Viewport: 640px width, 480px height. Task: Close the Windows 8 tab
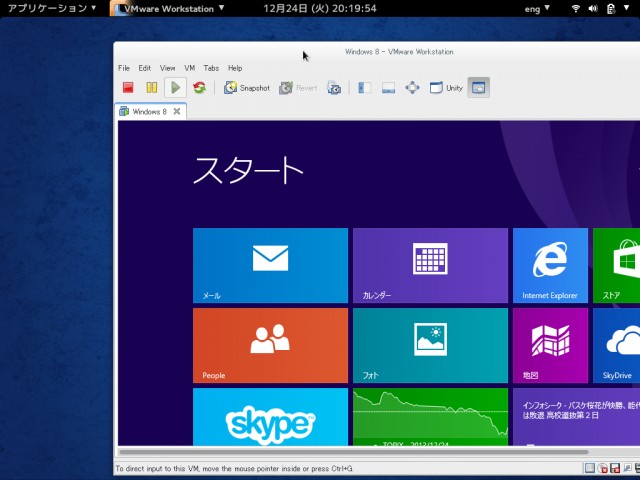tap(177, 111)
